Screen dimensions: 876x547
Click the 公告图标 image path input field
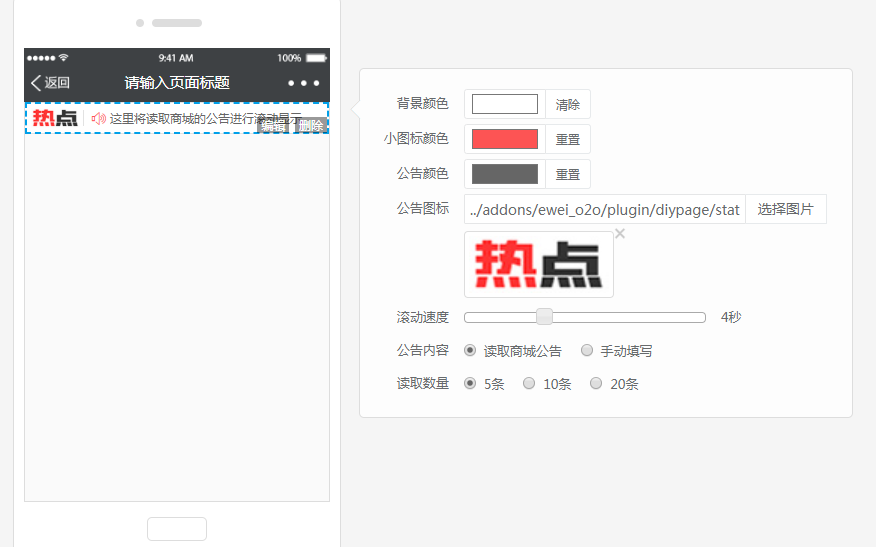tap(605, 209)
